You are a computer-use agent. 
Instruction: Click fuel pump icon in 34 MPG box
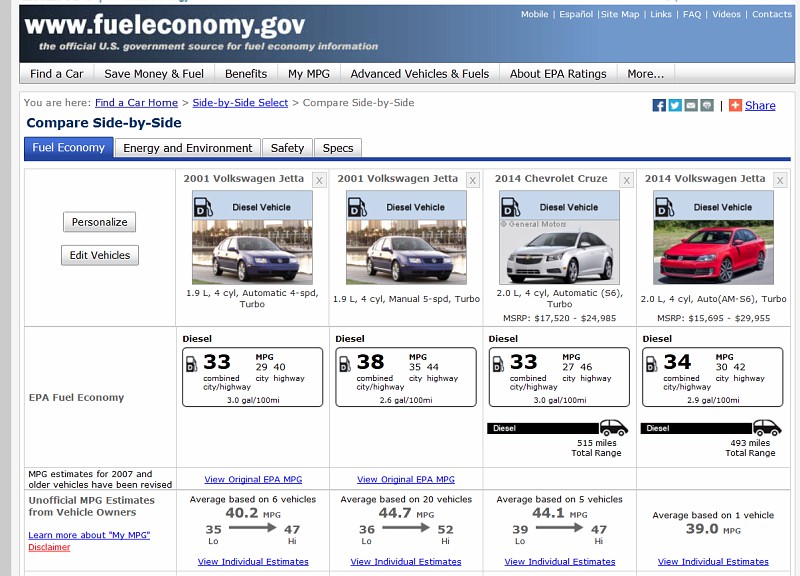point(652,364)
